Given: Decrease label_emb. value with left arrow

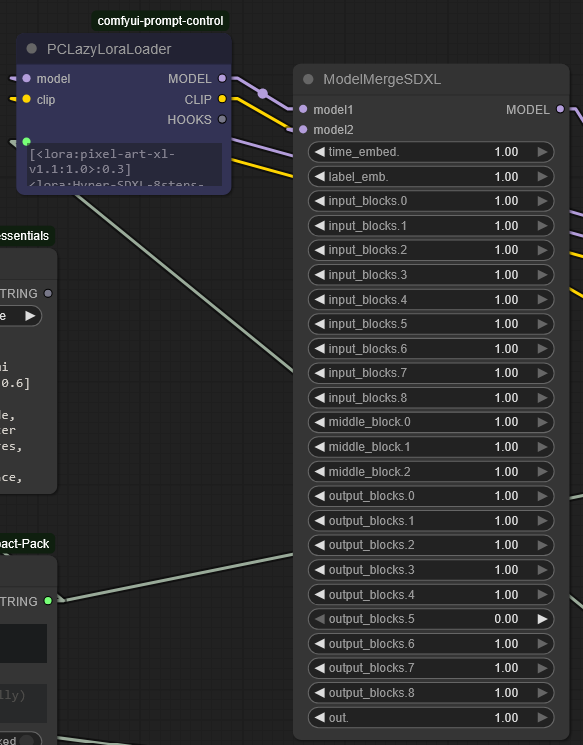Looking at the screenshot, I should click(319, 177).
